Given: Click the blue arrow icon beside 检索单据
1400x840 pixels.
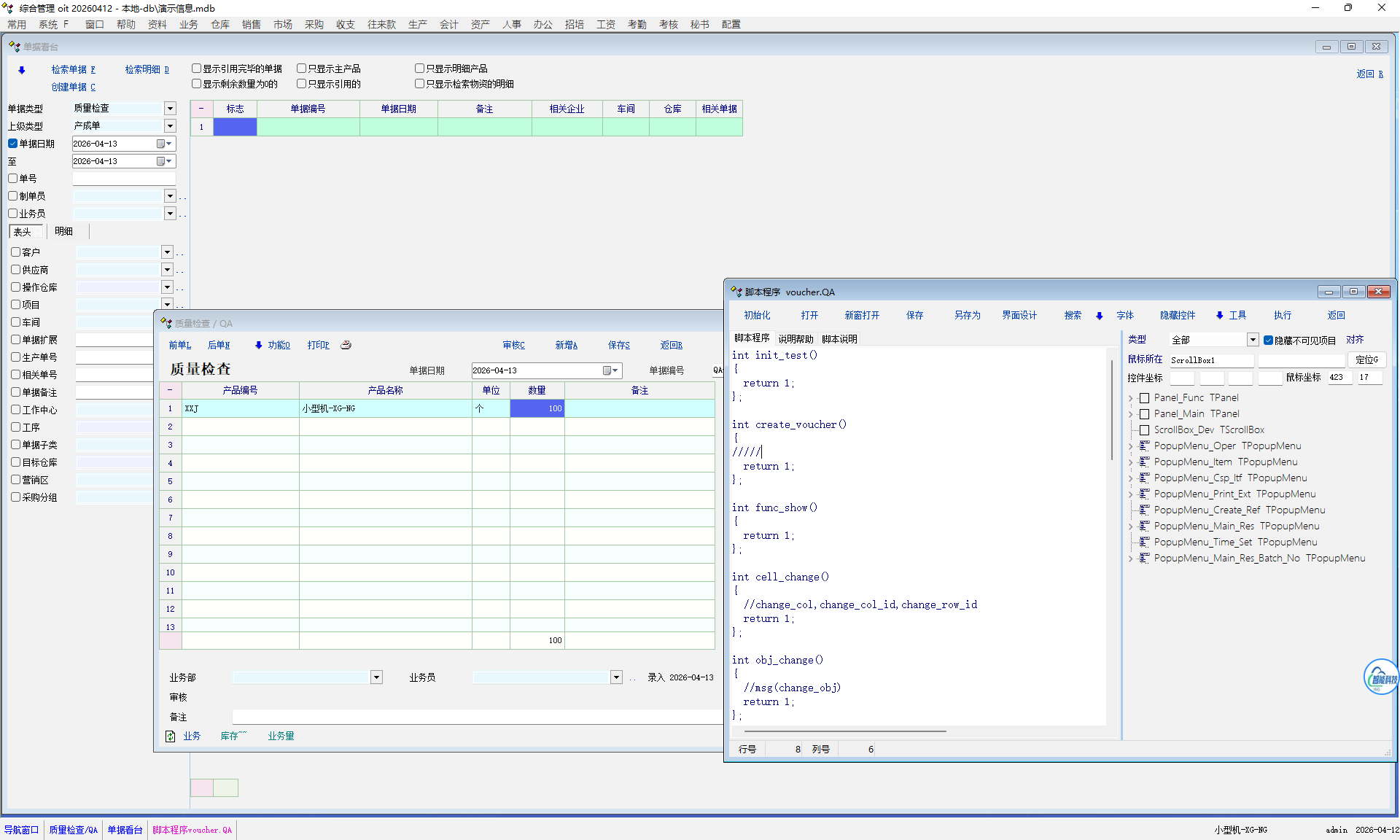Looking at the screenshot, I should point(22,70).
